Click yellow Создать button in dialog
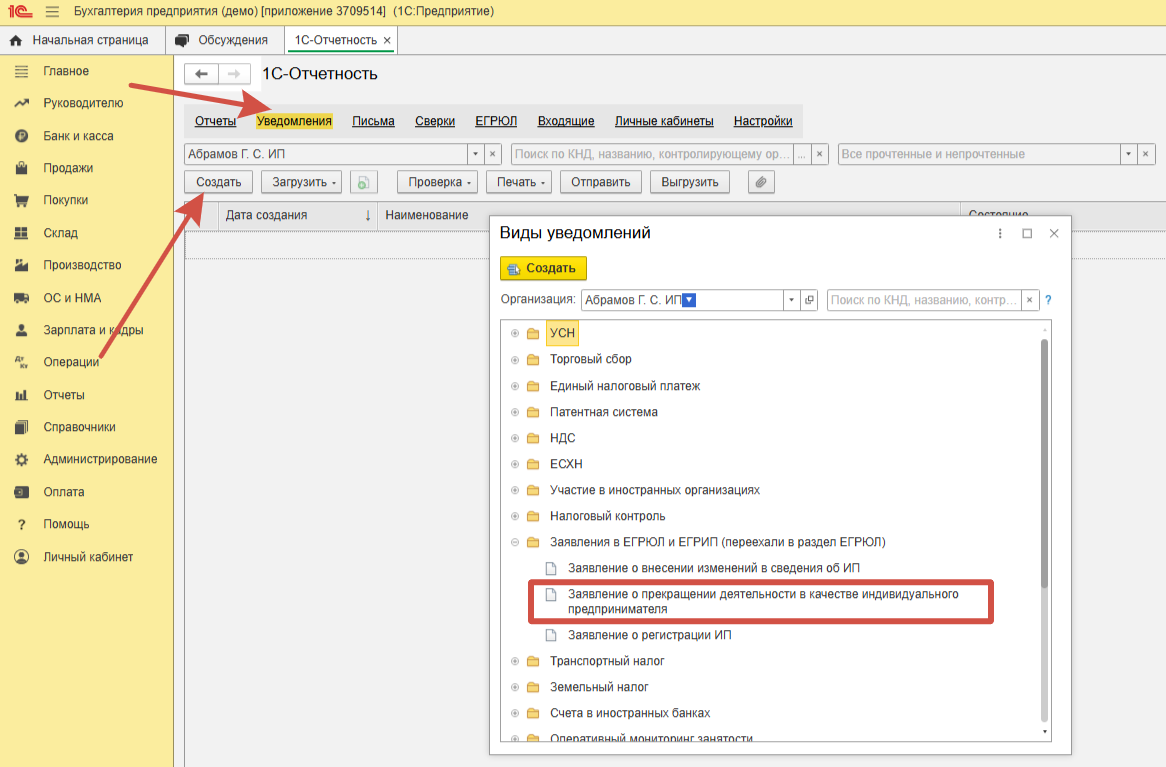 (544, 268)
